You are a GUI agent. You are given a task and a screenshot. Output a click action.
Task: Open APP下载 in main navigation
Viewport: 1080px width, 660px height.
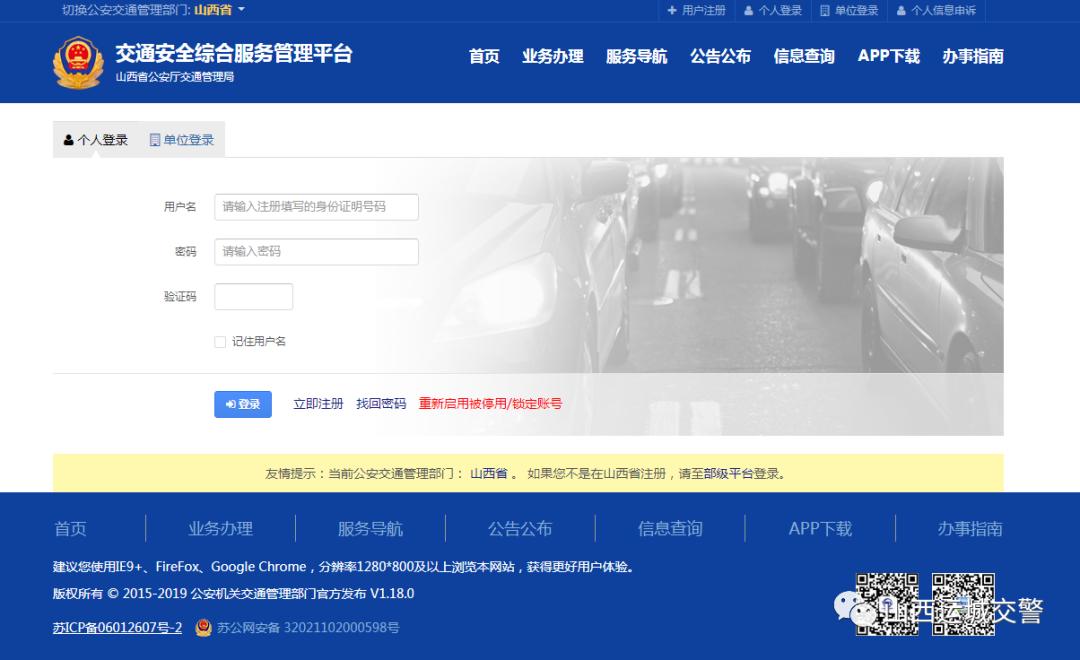889,56
